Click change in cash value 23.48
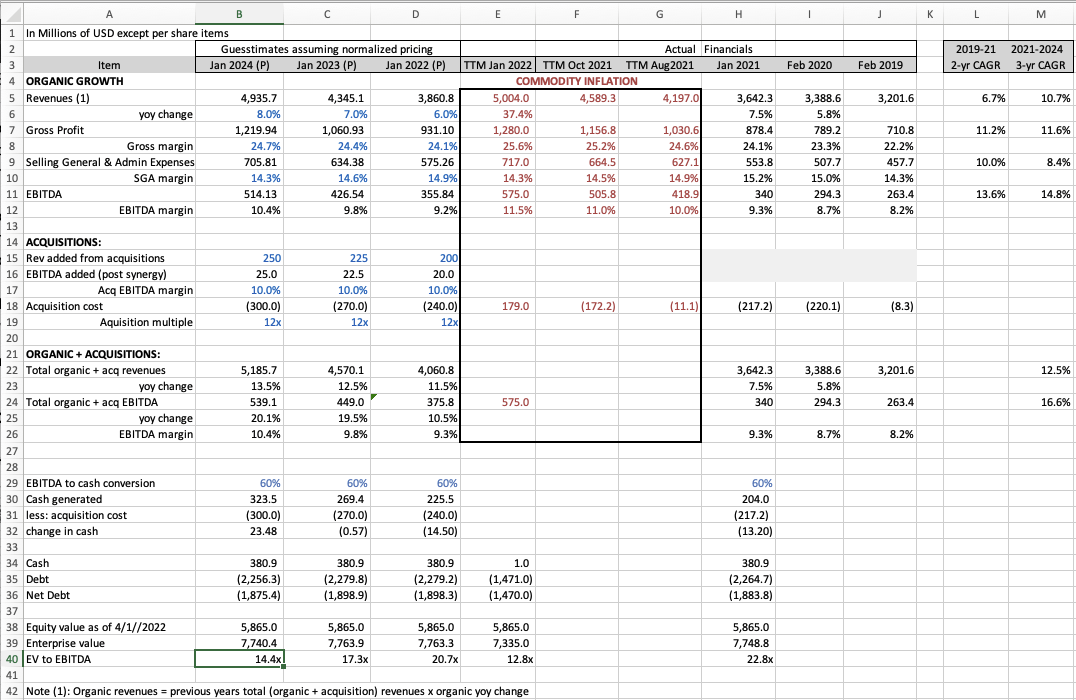Screen dimensions: 1076x700 click(239, 531)
